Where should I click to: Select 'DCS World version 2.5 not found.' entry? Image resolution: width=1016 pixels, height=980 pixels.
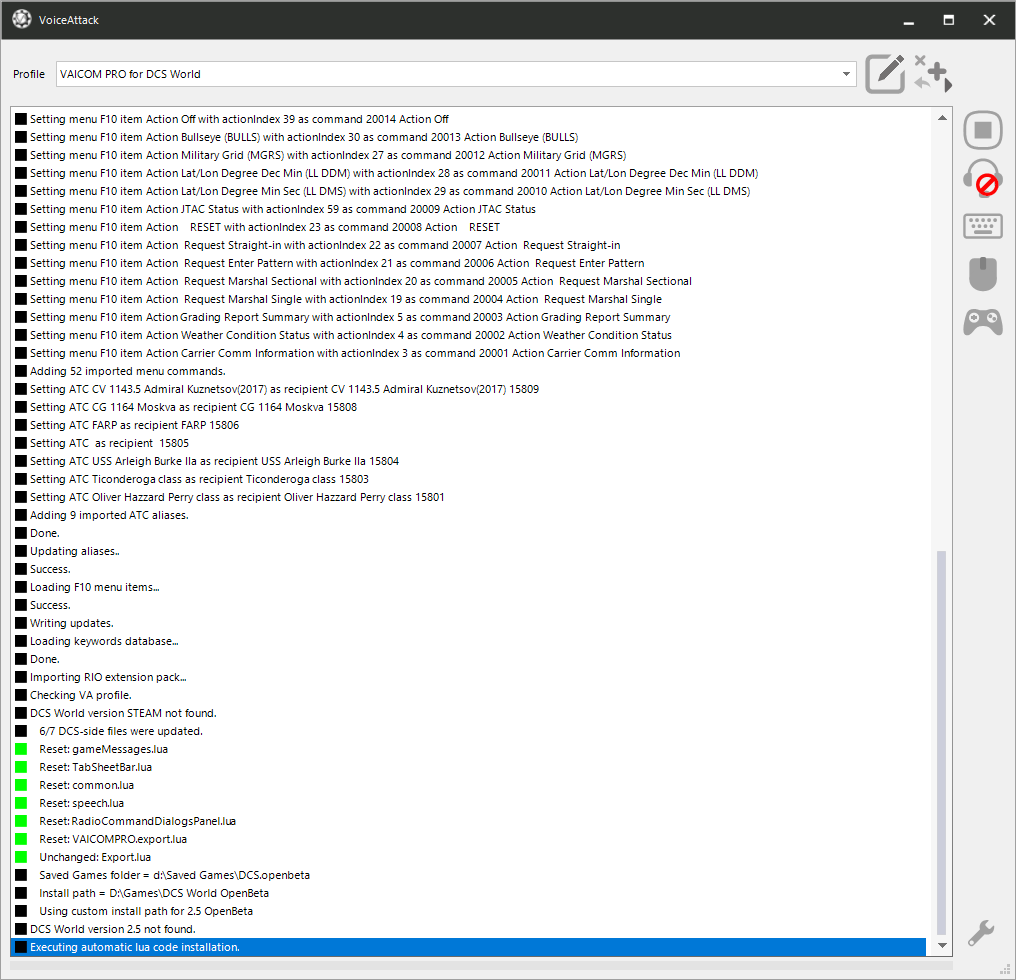[x=468, y=929]
